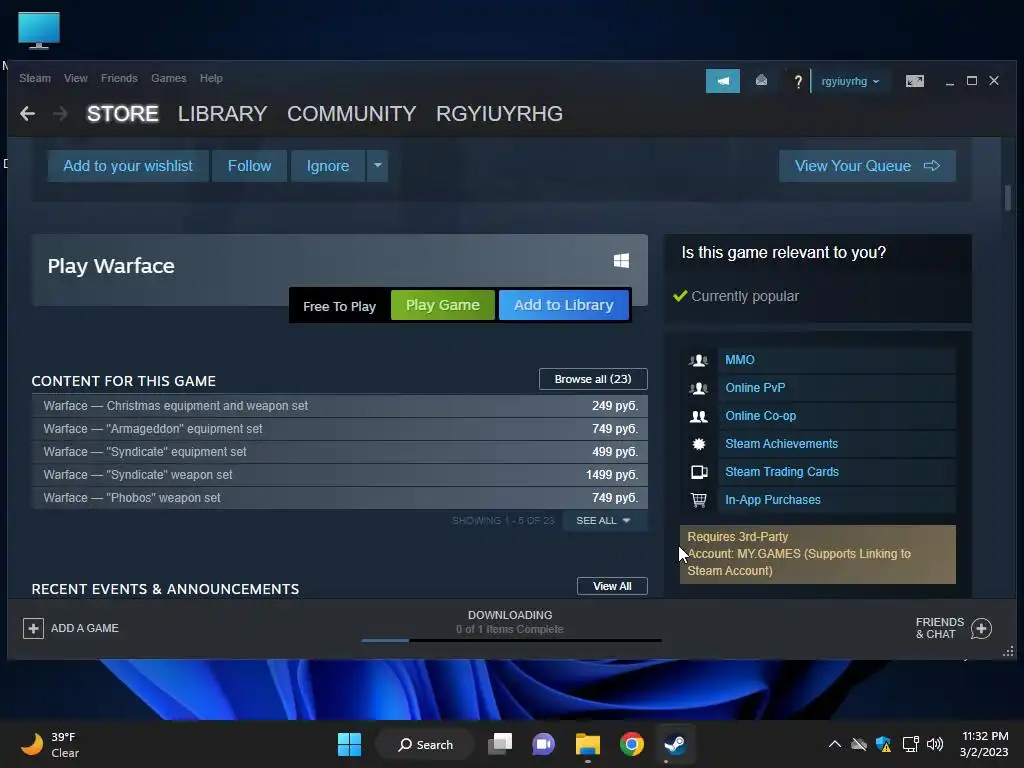This screenshot has height=768, width=1024.
Task: Click the Ignore button
Action: coord(328,166)
